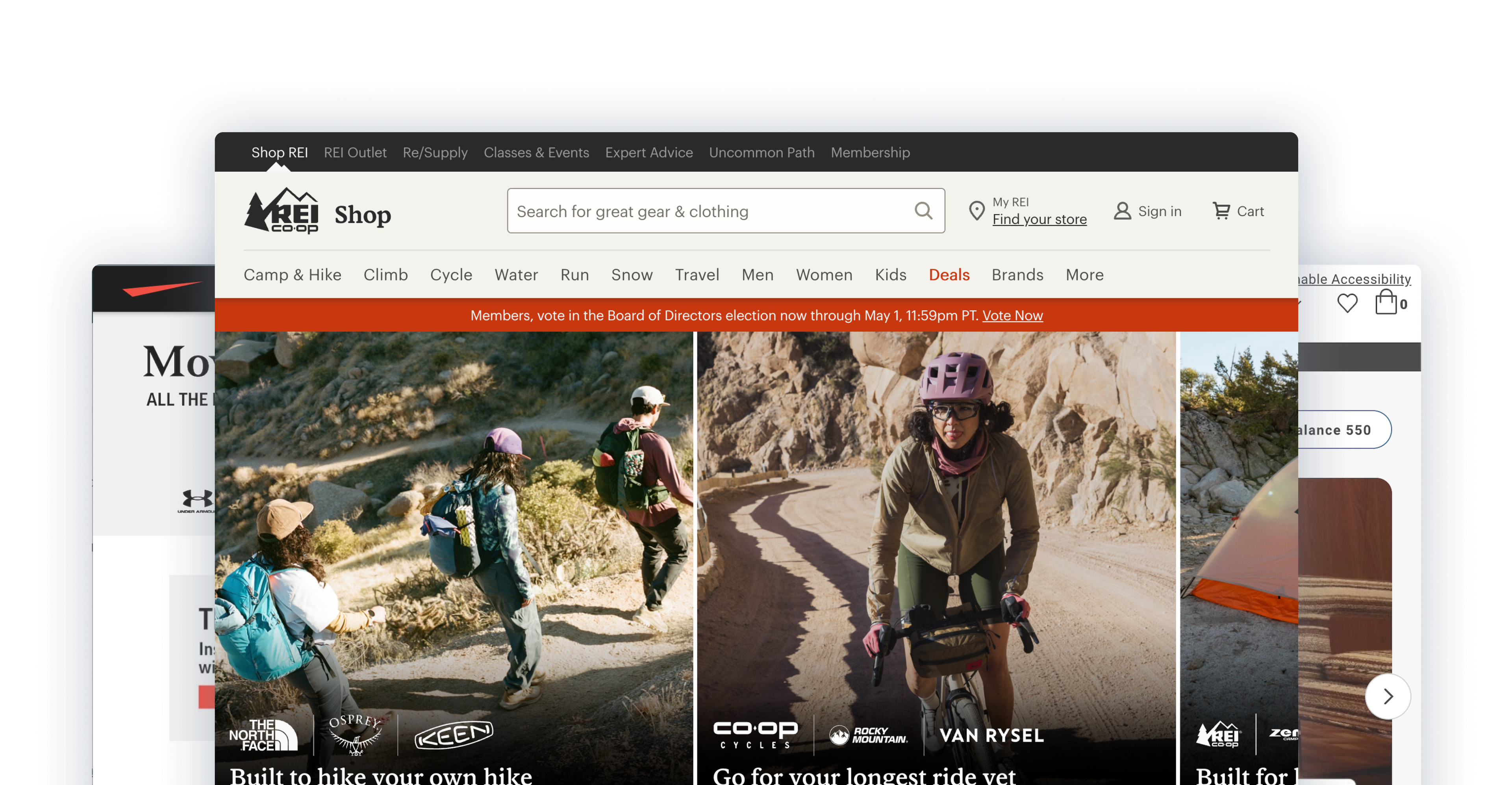The height and width of the screenshot is (785, 1512).
Task: Open the Cart icon
Action: 1221,211
